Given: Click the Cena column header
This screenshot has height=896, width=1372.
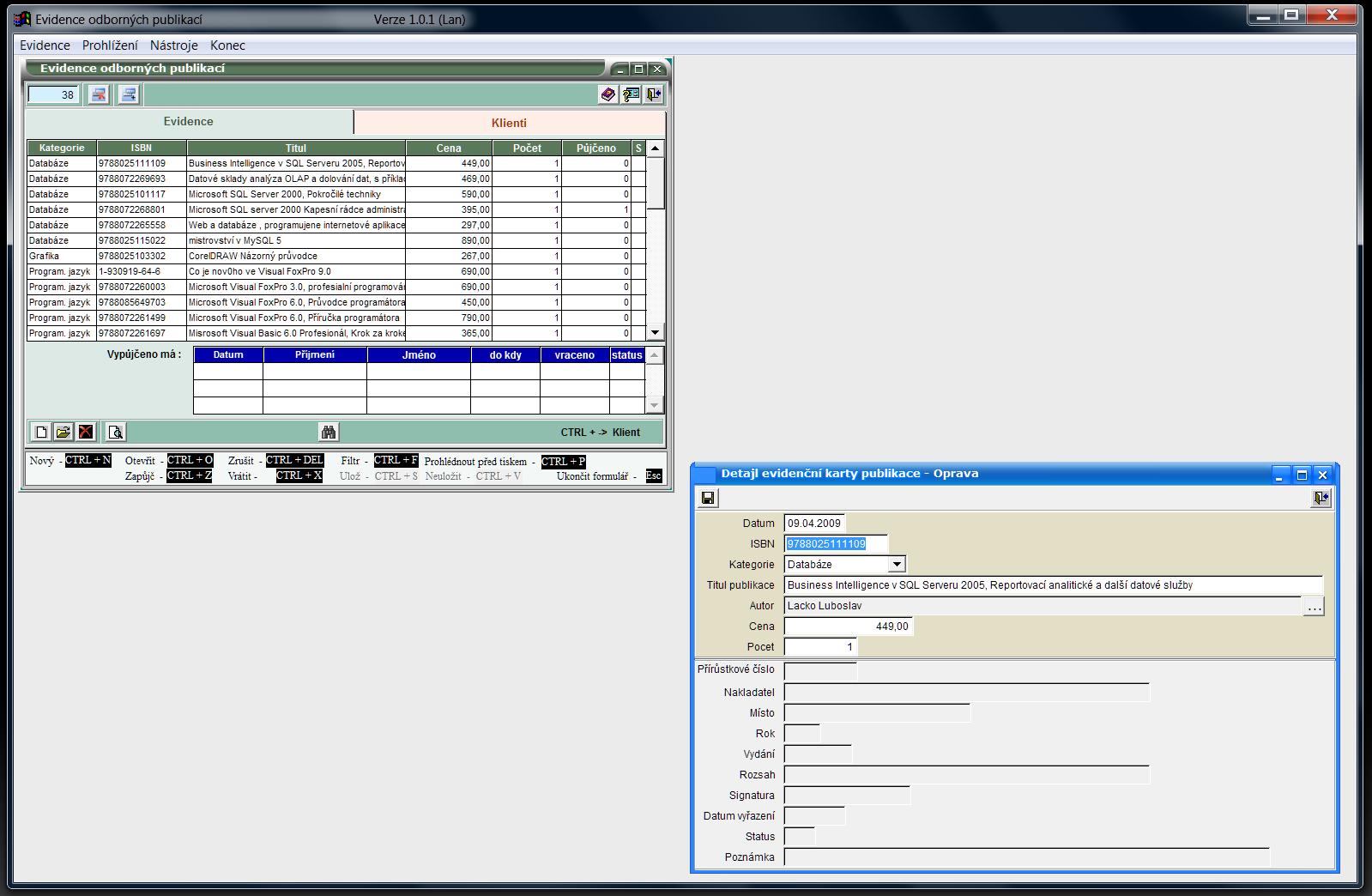Looking at the screenshot, I should tap(449, 148).
